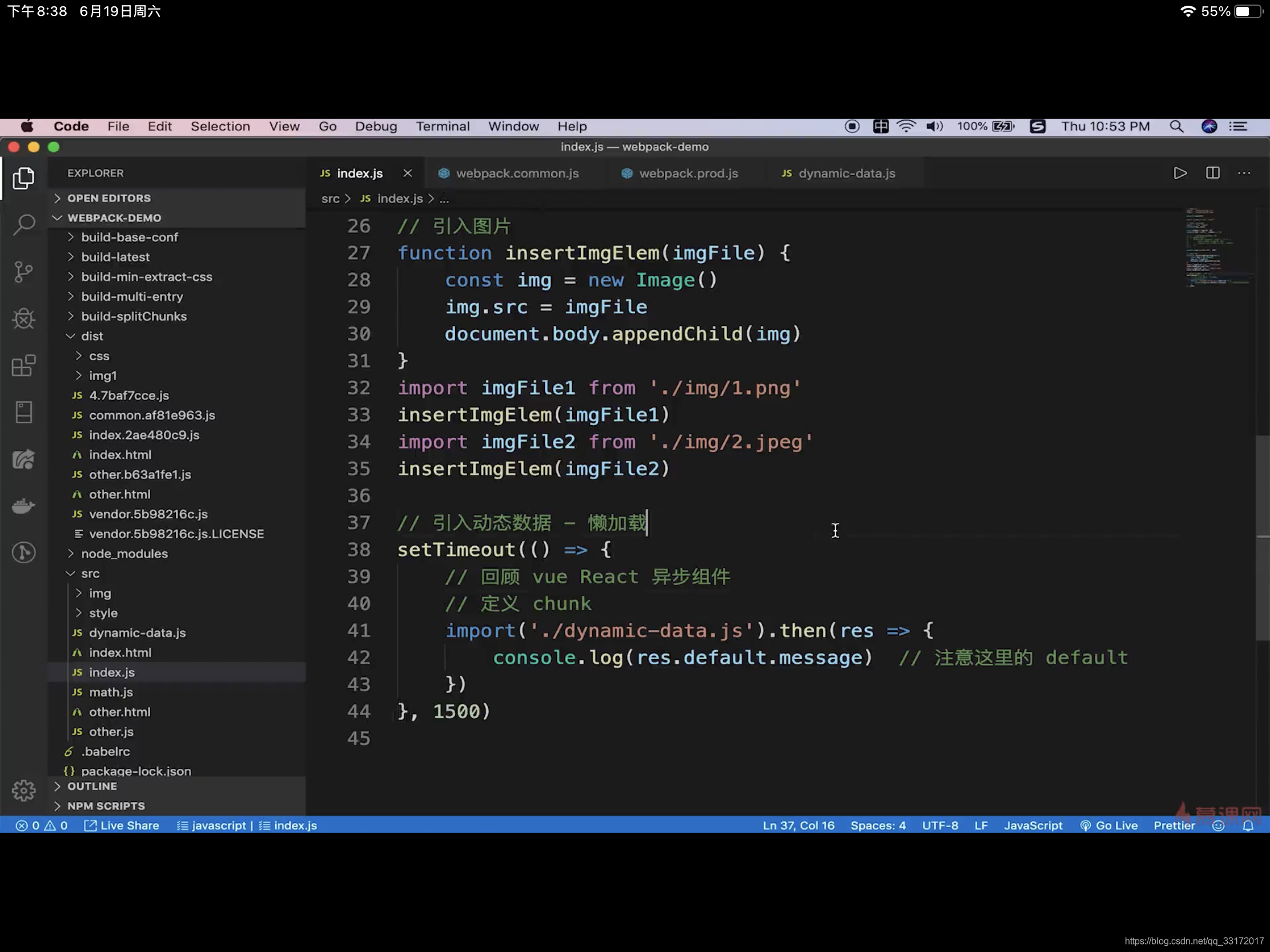Expand the build-latest folder

point(115,257)
